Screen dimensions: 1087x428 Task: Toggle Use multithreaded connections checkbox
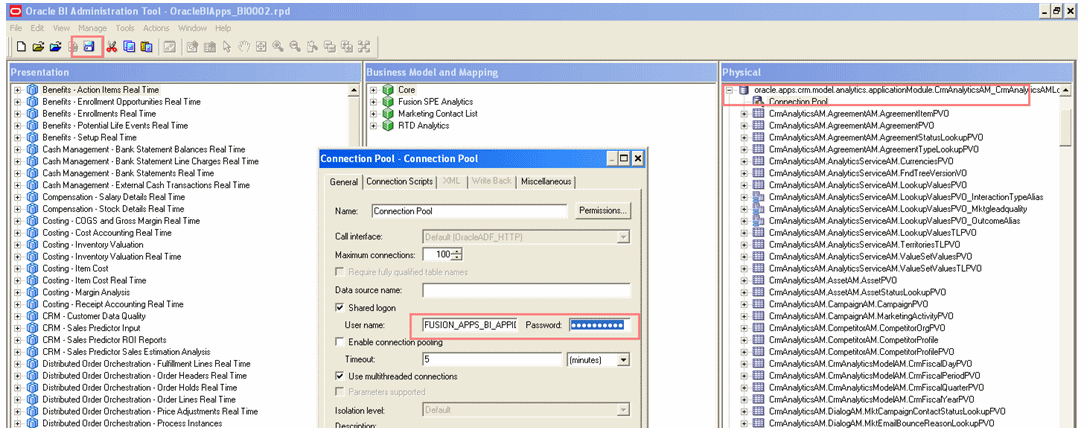[x=340, y=376]
